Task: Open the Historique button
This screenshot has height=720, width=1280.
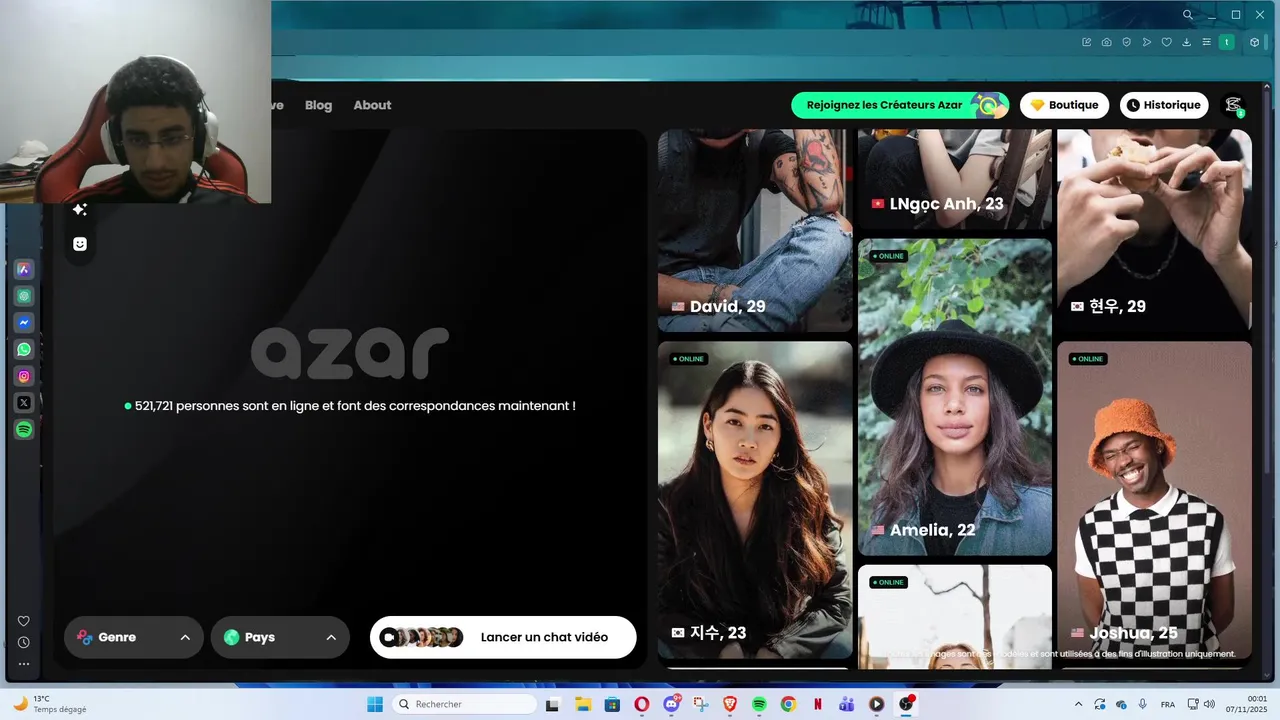Action: tap(1164, 105)
